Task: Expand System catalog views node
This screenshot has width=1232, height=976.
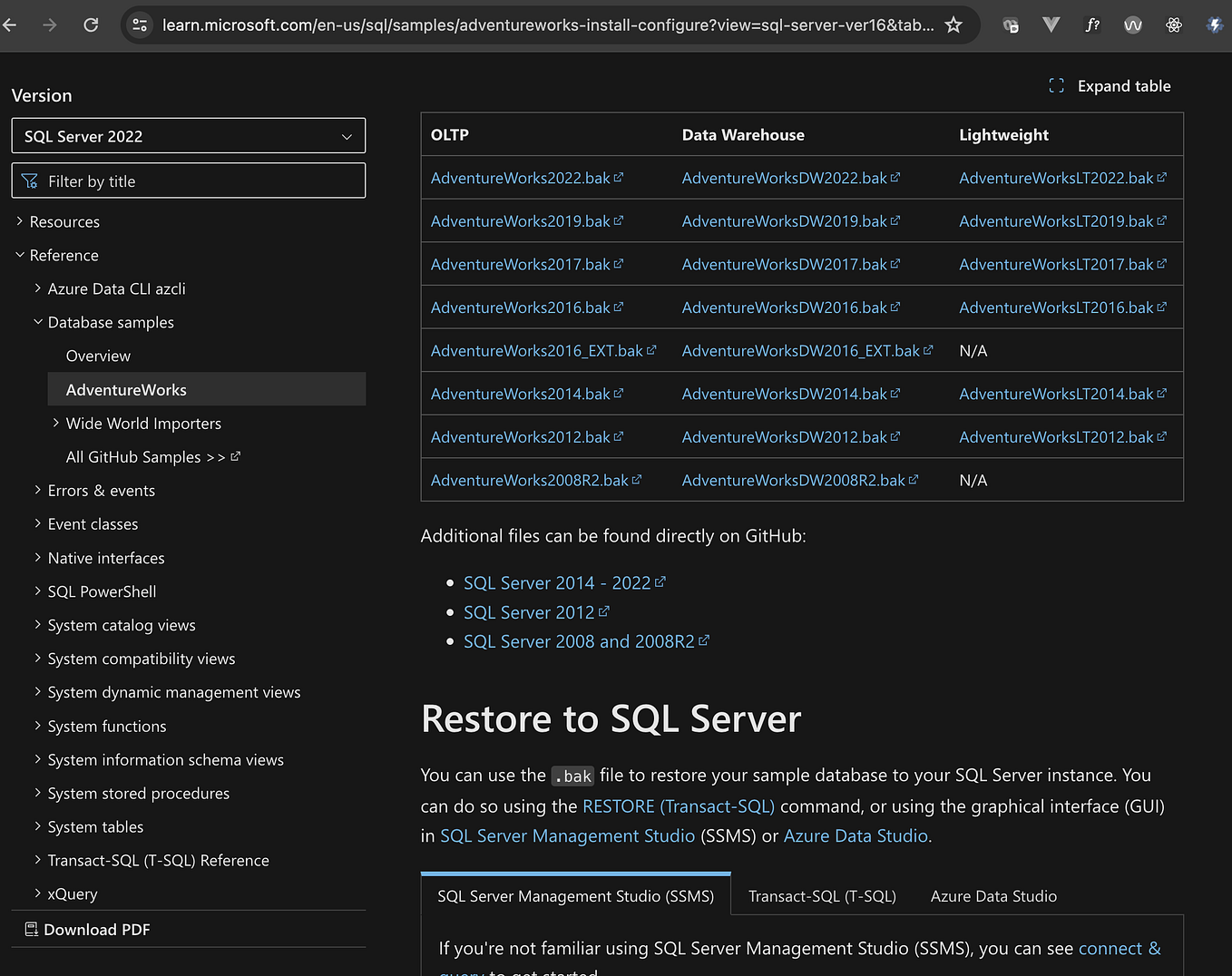Action: [x=38, y=625]
